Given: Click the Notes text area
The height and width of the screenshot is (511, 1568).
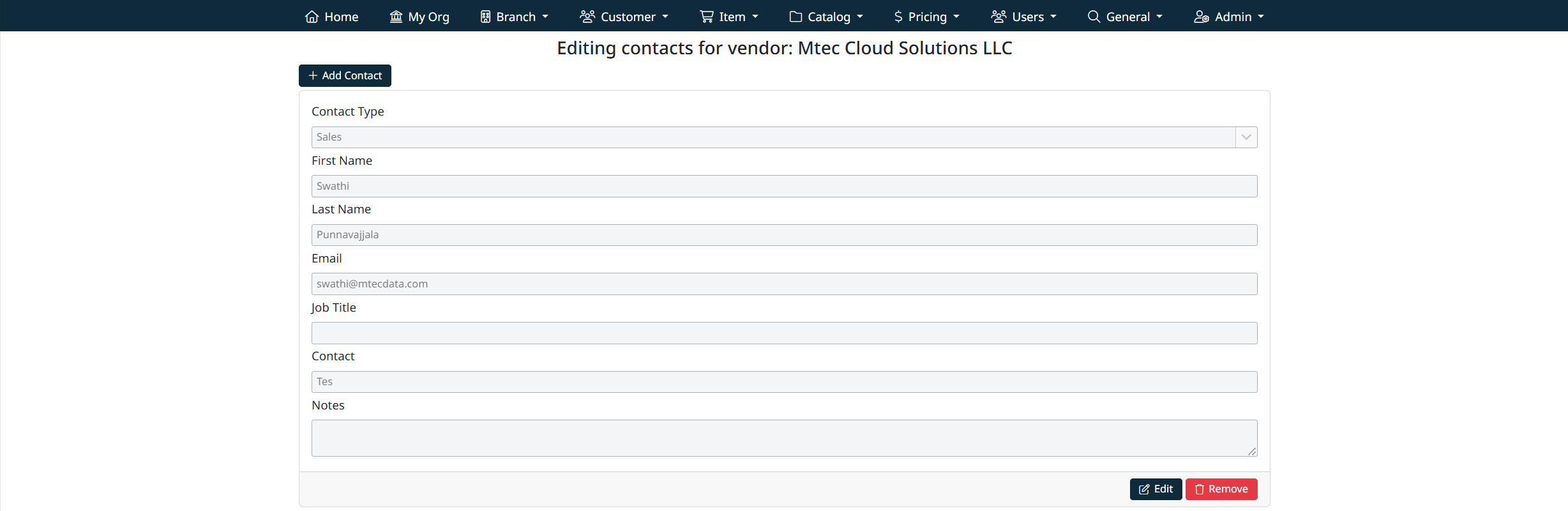Looking at the screenshot, I should tap(784, 438).
